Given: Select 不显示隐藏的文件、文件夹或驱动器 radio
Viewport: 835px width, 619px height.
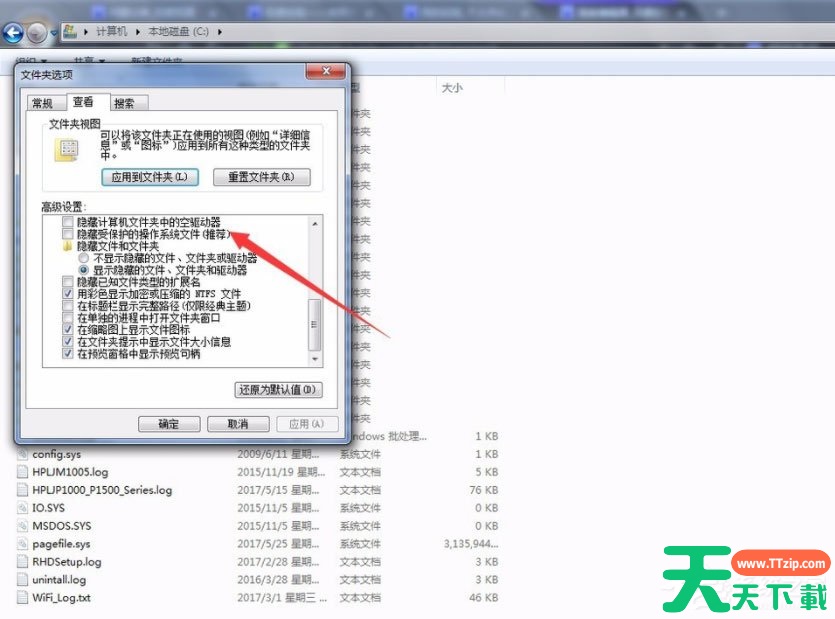Looking at the screenshot, I should (84, 258).
